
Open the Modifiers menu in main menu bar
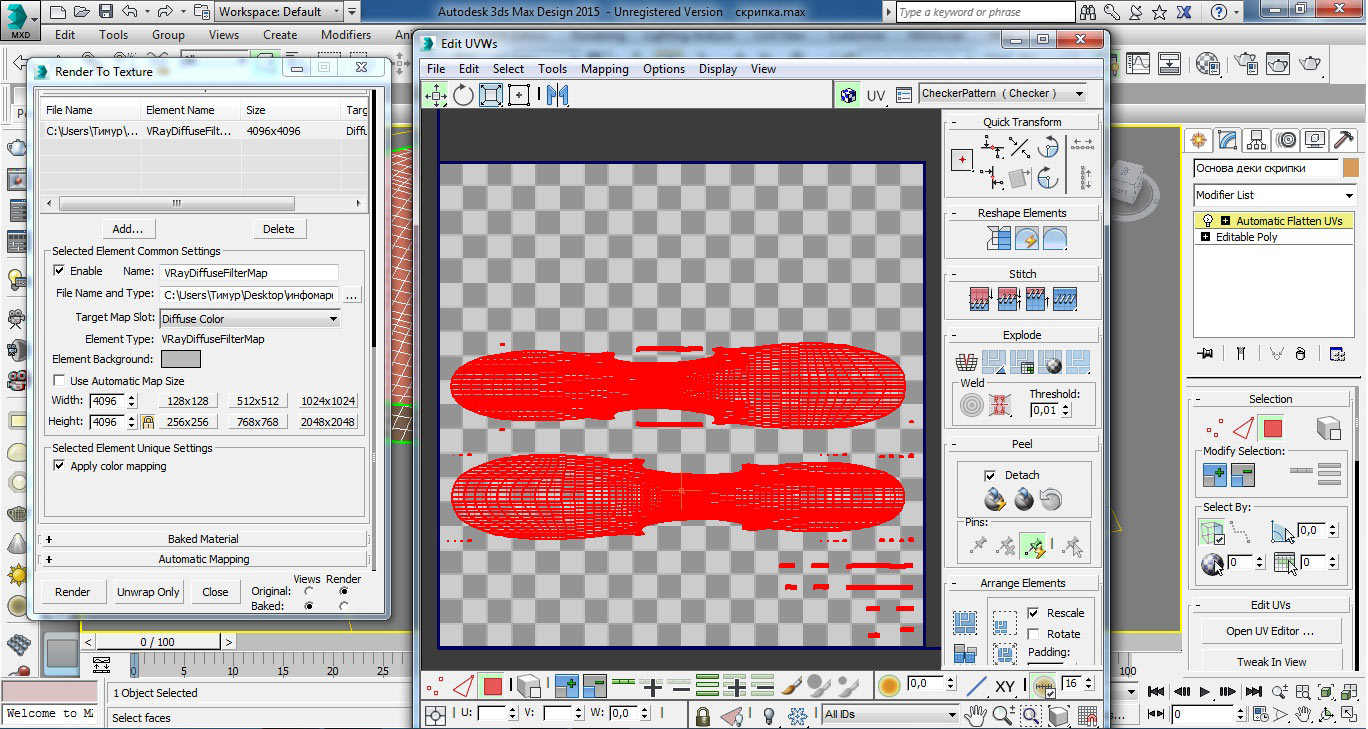(x=346, y=35)
